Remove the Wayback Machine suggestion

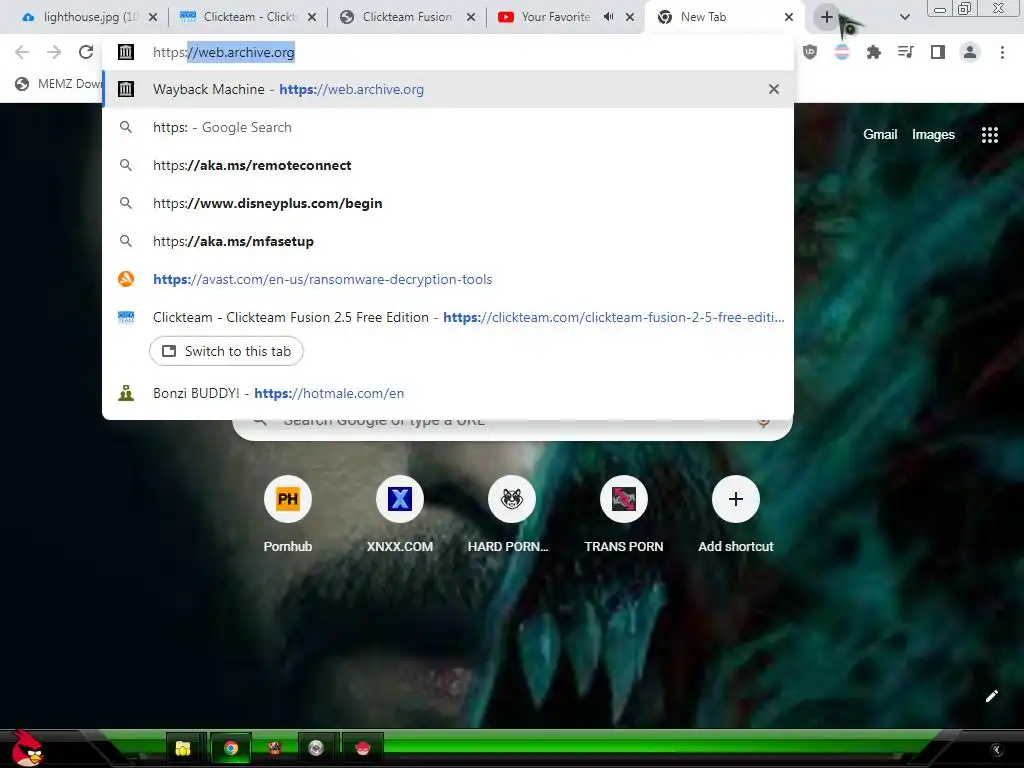pos(774,89)
